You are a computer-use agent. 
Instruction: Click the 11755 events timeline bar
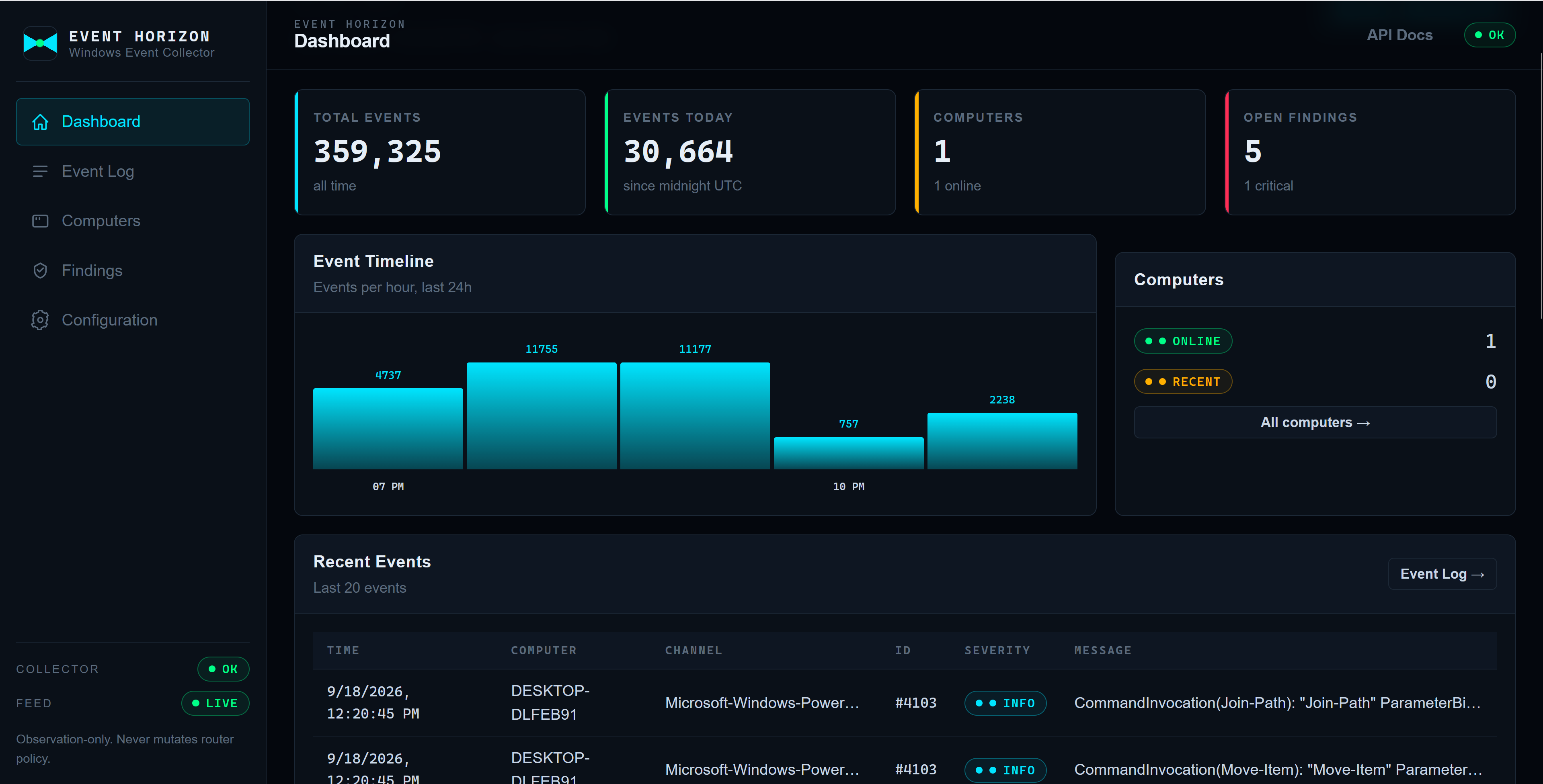tap(542, 416)
